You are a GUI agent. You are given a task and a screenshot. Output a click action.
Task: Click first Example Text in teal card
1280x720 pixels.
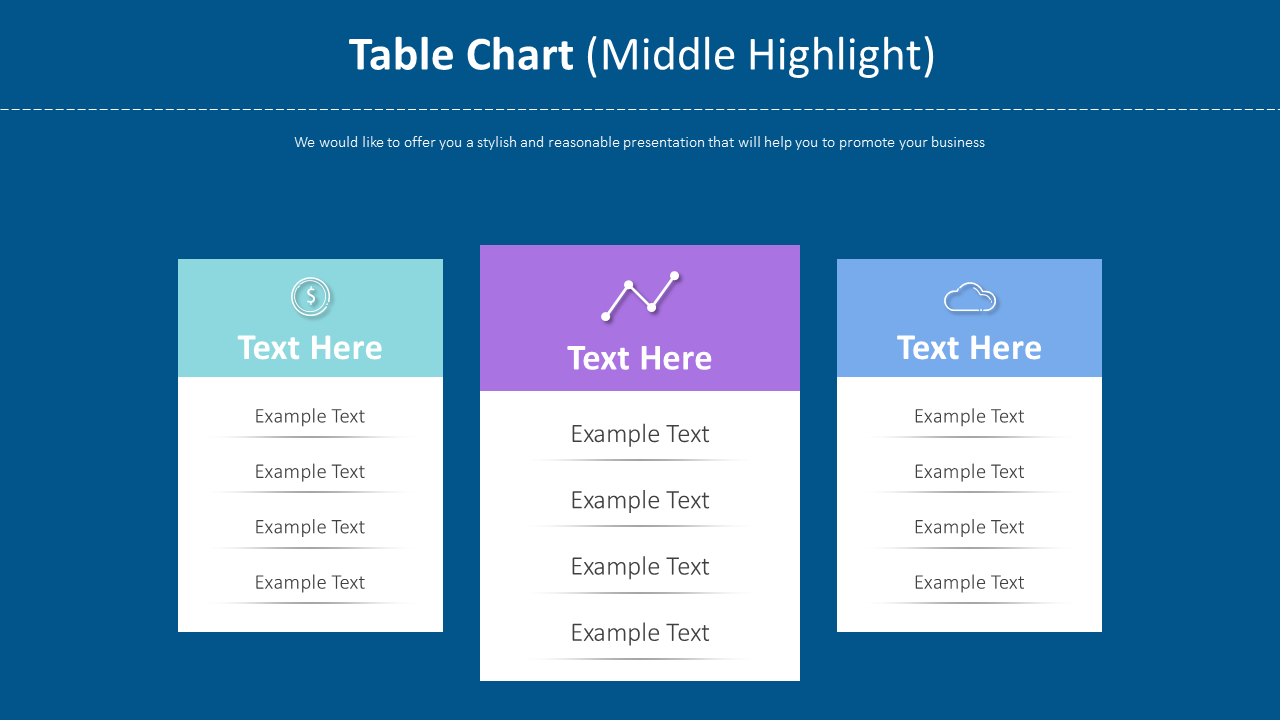click(x=310, y=416)
